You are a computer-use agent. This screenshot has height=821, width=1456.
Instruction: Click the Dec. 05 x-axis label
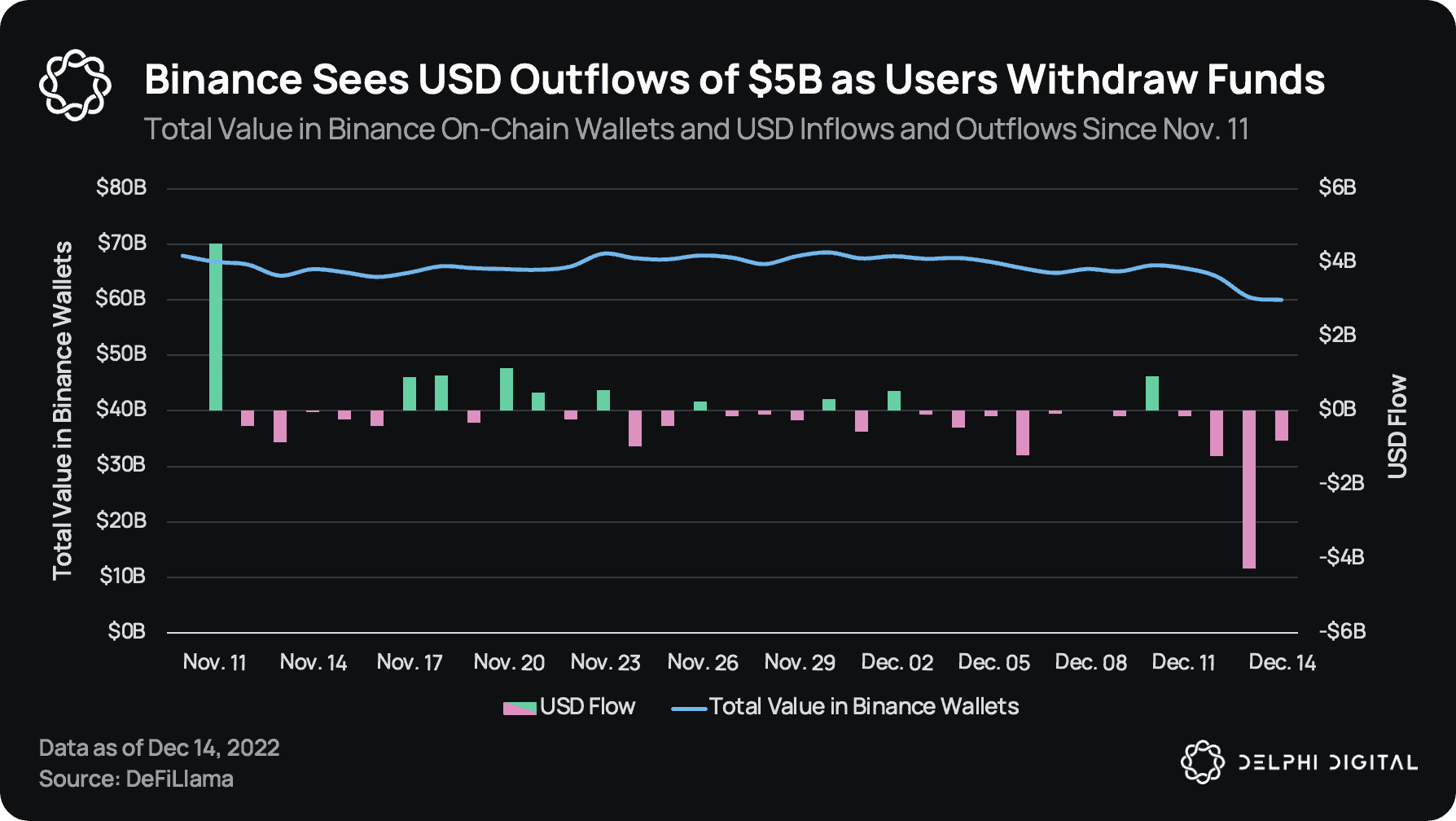[x=993, y=662]
